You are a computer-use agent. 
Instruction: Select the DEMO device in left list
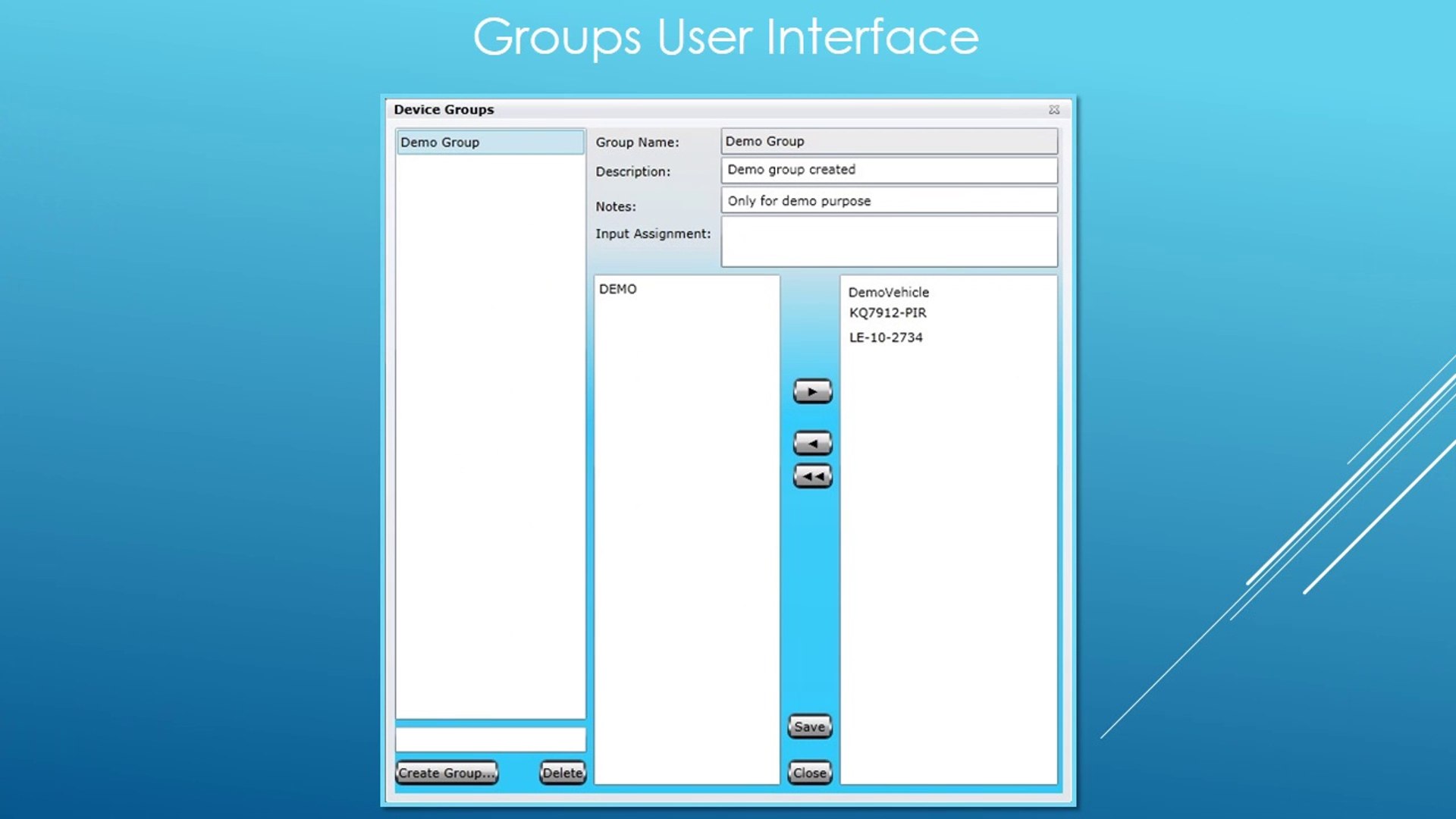(x=618, y=289)
